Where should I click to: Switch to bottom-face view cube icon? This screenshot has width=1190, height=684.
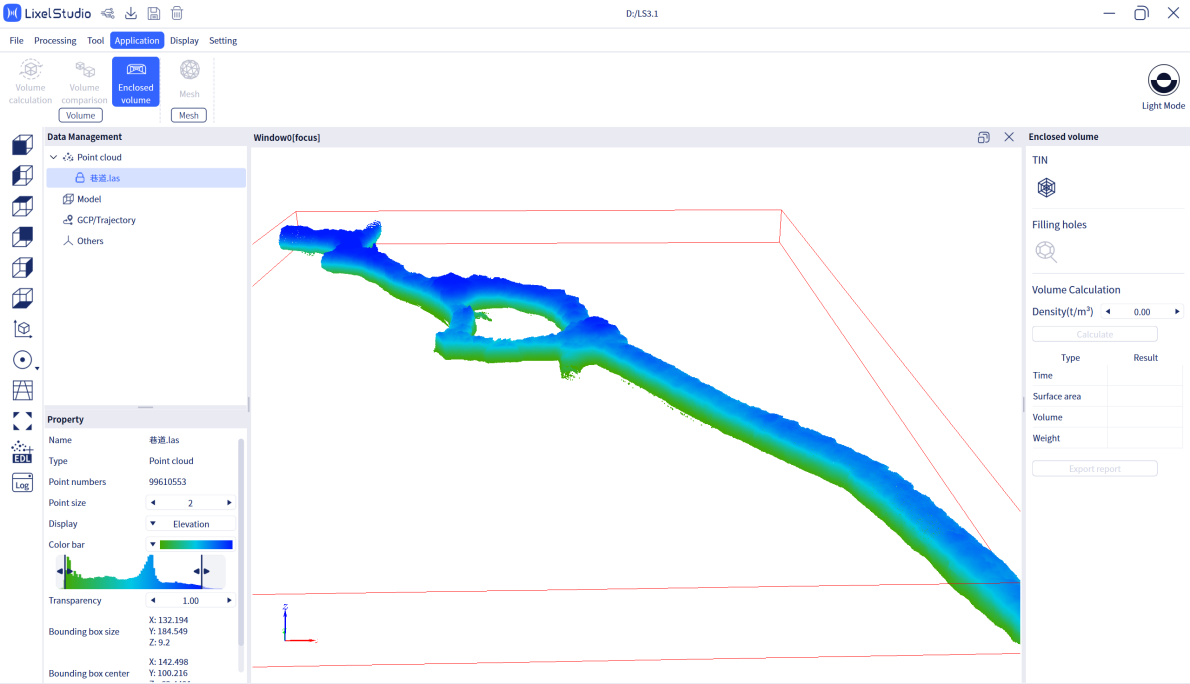click(22, 298)
